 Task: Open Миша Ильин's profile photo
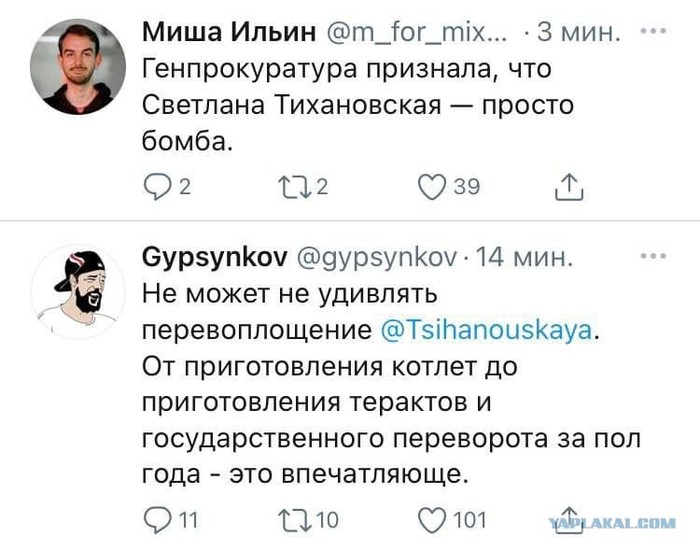click(x=77, y=66)
